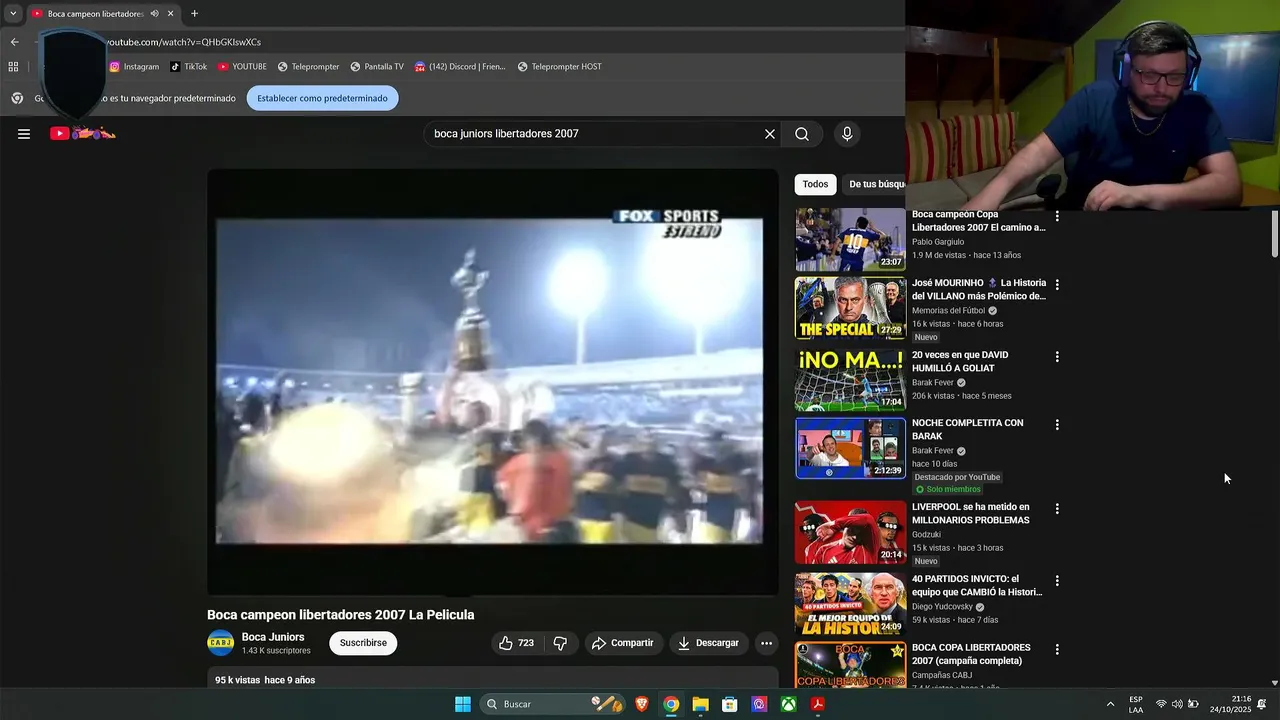1280x720 pixels.
Task: Show hidden system tray icons chevron
Action: pos(1110,704)
